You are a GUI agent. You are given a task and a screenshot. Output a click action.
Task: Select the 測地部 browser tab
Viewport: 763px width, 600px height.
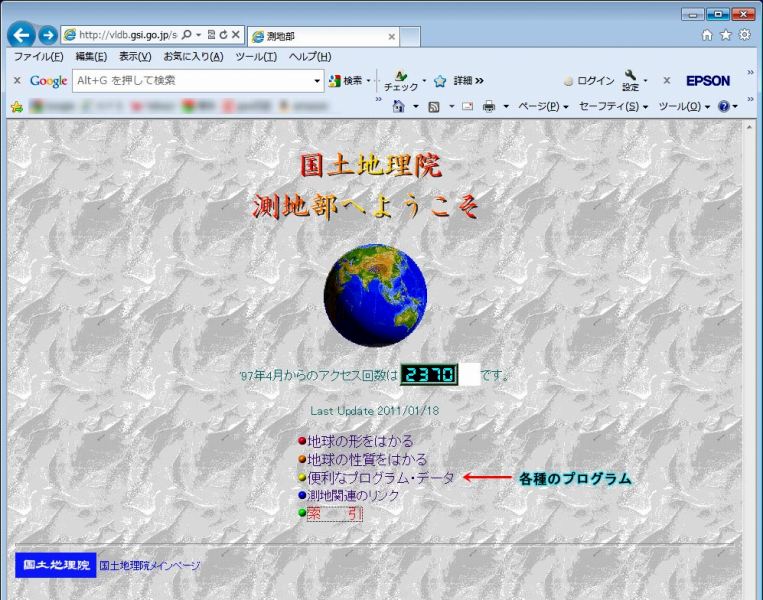tap(320, 36)
